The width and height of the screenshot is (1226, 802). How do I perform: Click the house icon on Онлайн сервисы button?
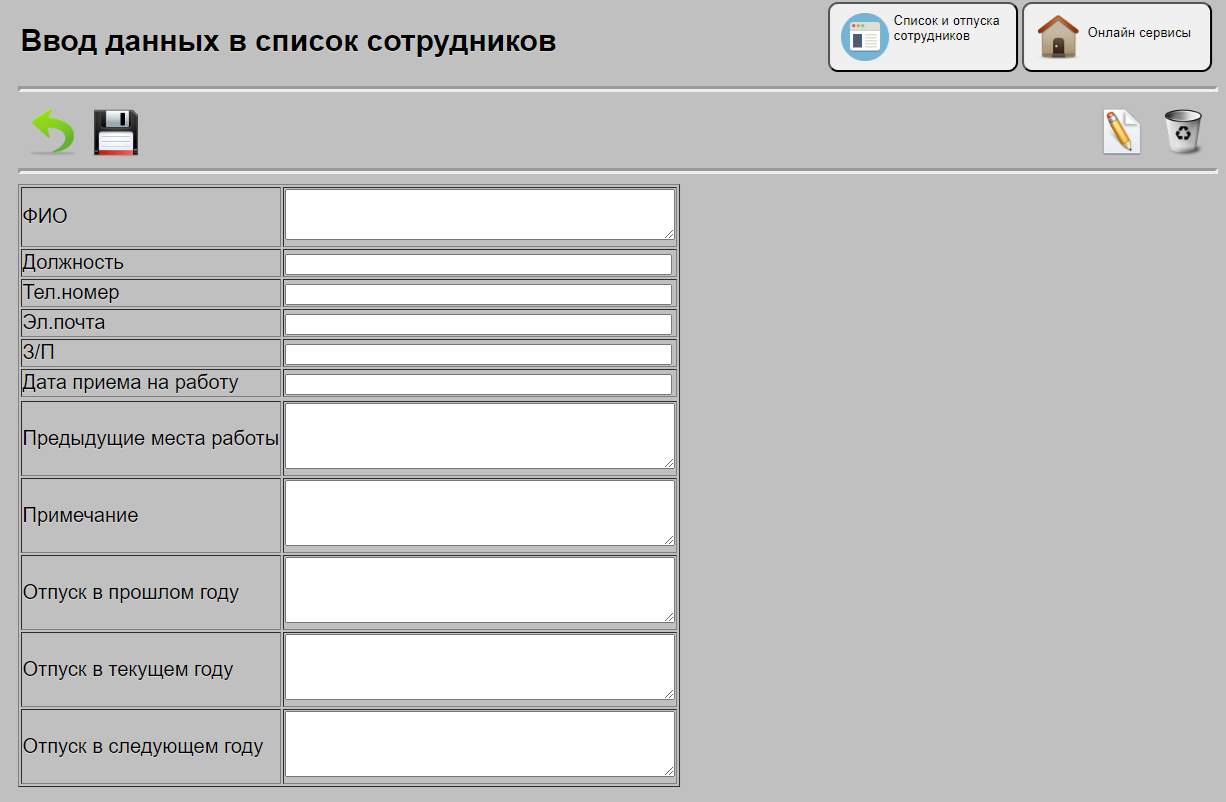pos(1057,36)
